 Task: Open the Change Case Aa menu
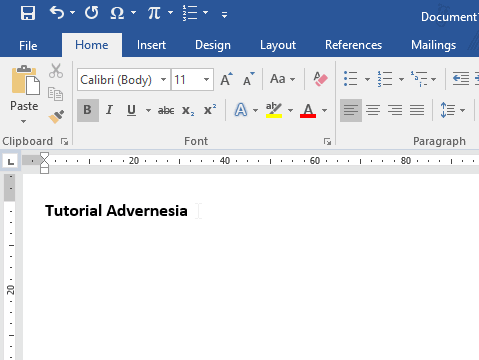click(283, 79)
